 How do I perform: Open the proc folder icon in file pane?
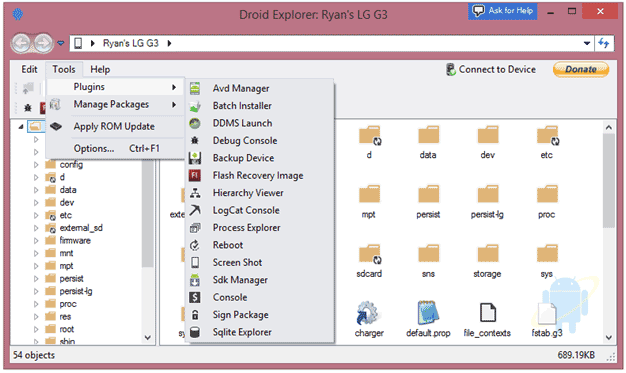(x=547, y=194)
